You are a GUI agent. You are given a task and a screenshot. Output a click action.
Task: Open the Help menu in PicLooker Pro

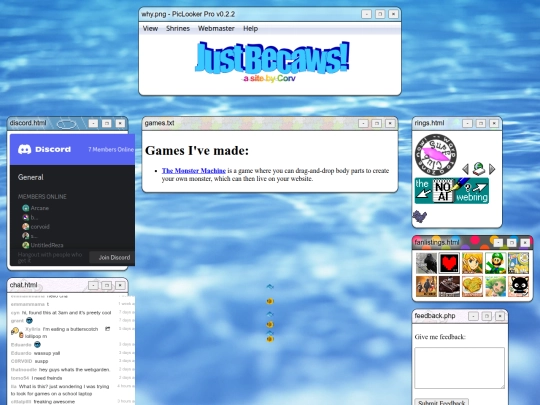pyautogui.click(x=250, y=29)
